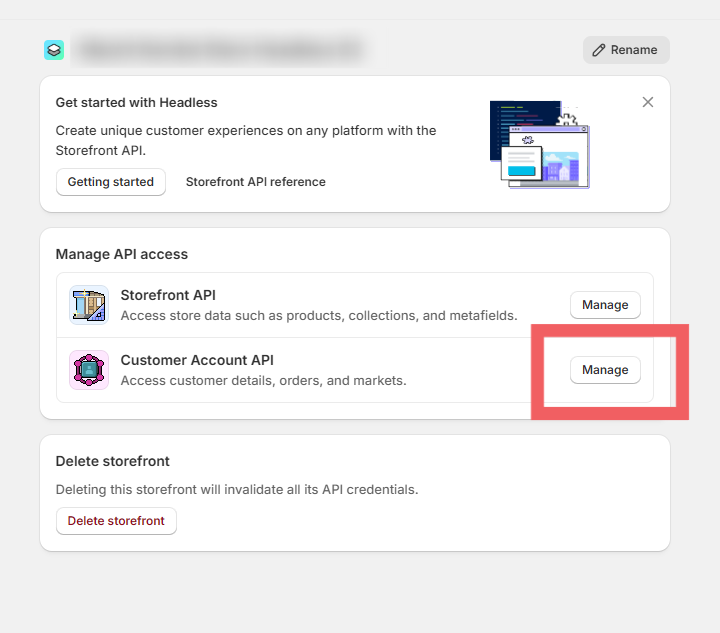Click the Customer Account API icon
Viewport: 720px width, 633px height.
point(89,370)
